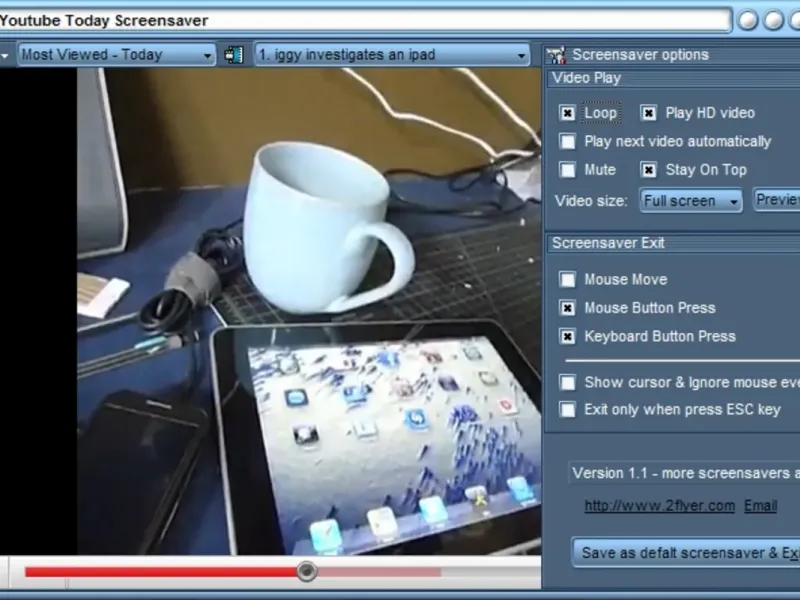Toggle the Loop checkbox
800x600 pixels.
point(567,113)
